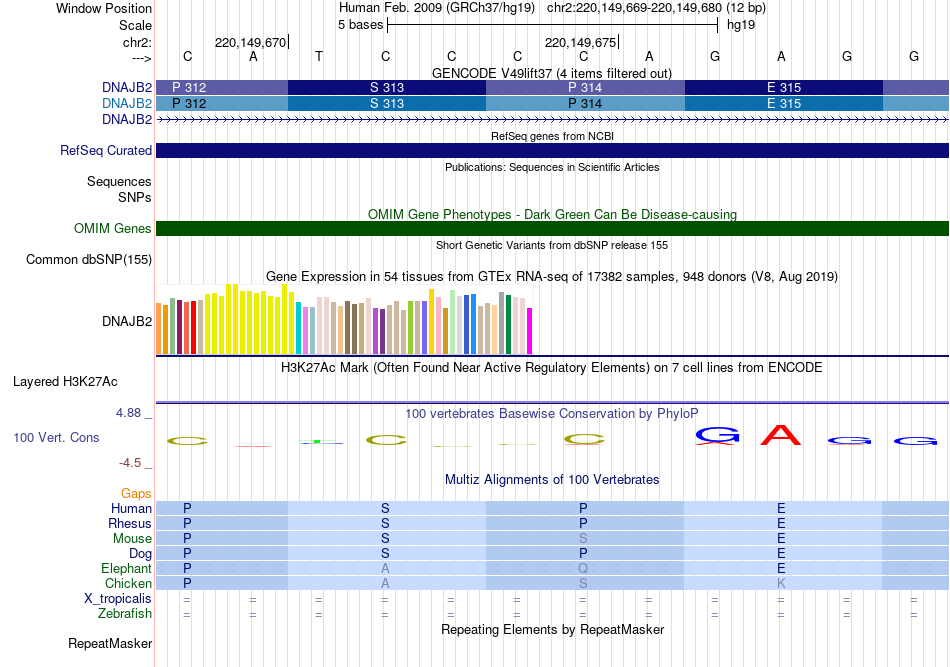The height and width of the screenshot is (667, 950).
Task: Select the RefSeq Curated track label
Action: coord(105,150)
